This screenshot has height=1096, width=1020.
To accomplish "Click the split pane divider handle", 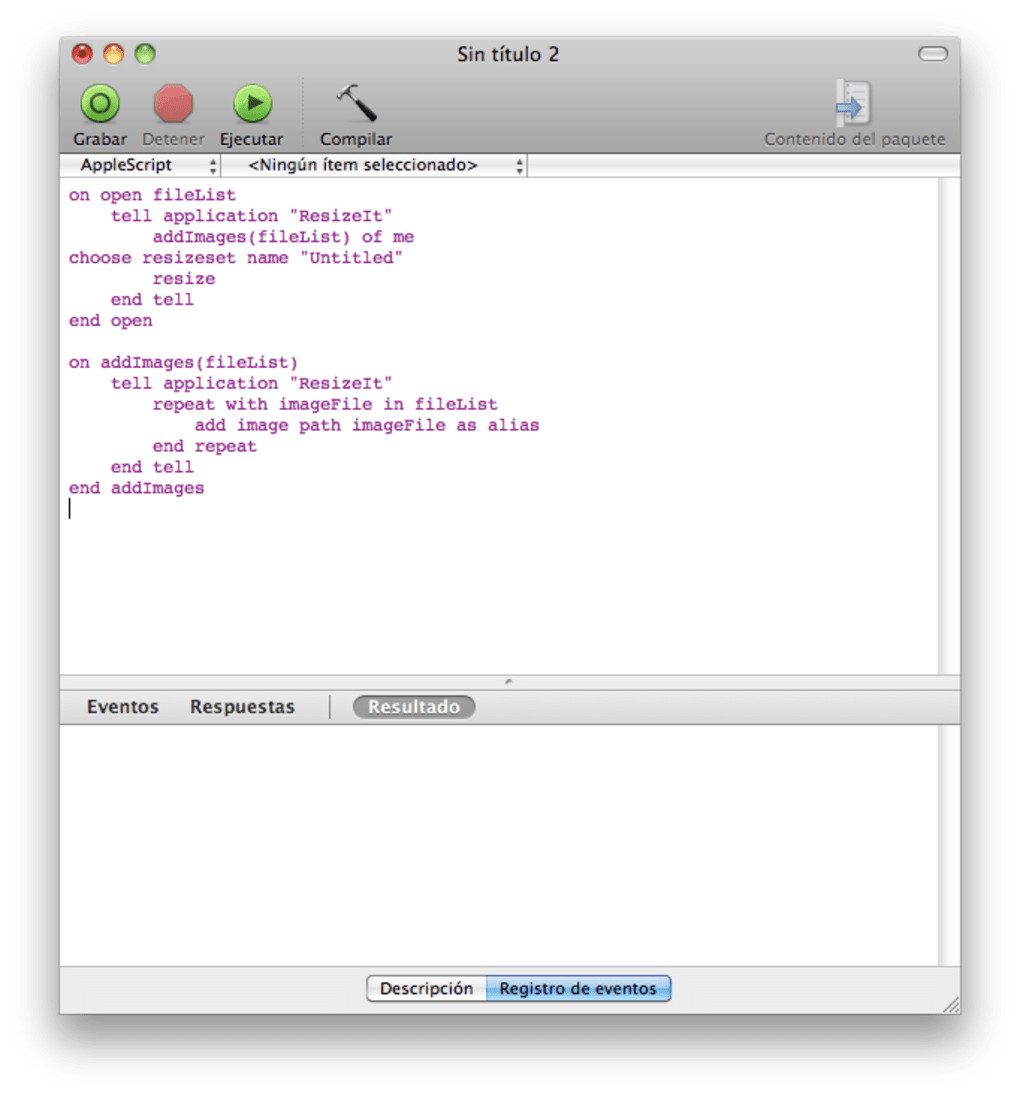I will click(509, 682).
